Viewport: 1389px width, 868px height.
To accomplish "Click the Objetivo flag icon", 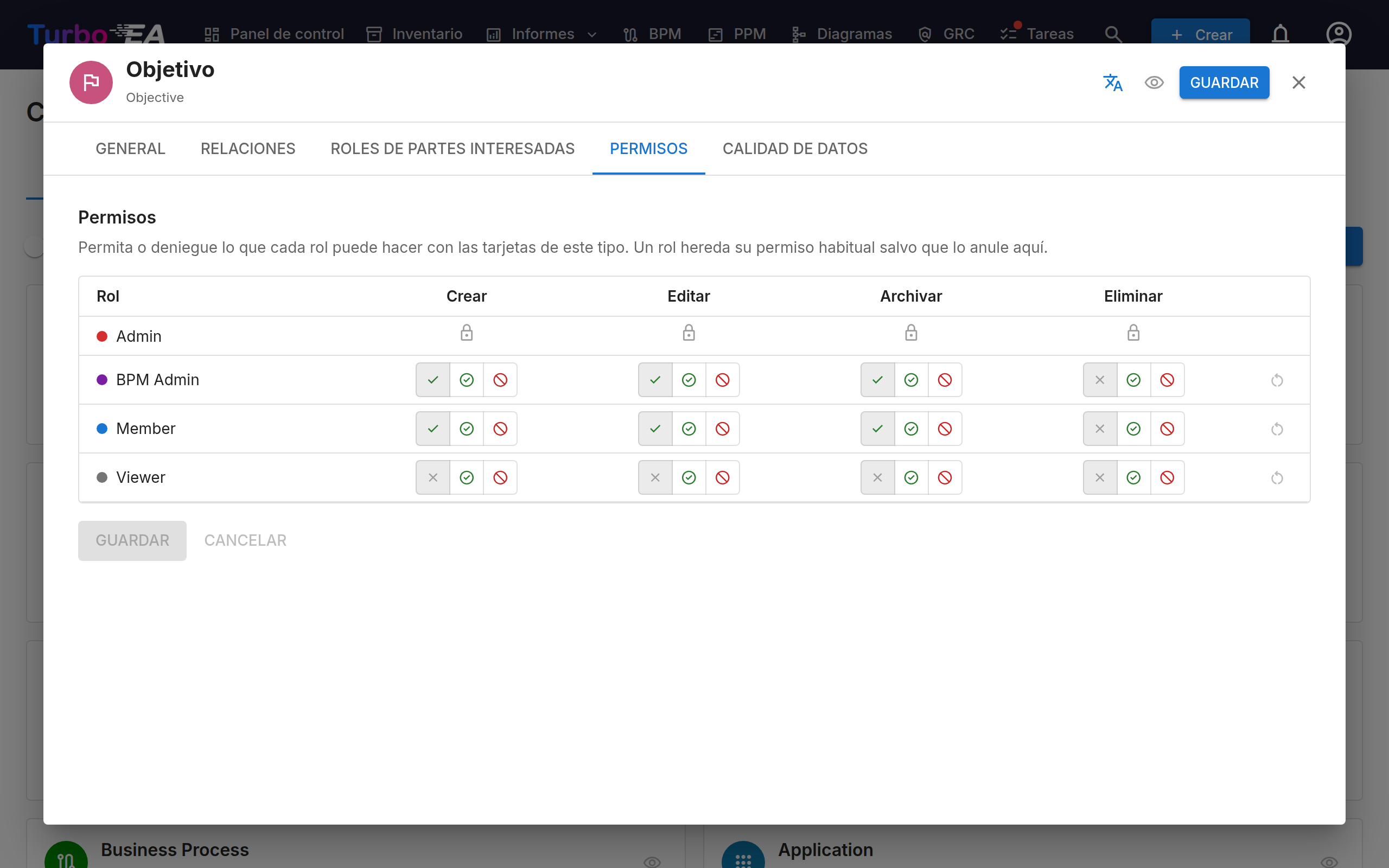I will point(91,82).
